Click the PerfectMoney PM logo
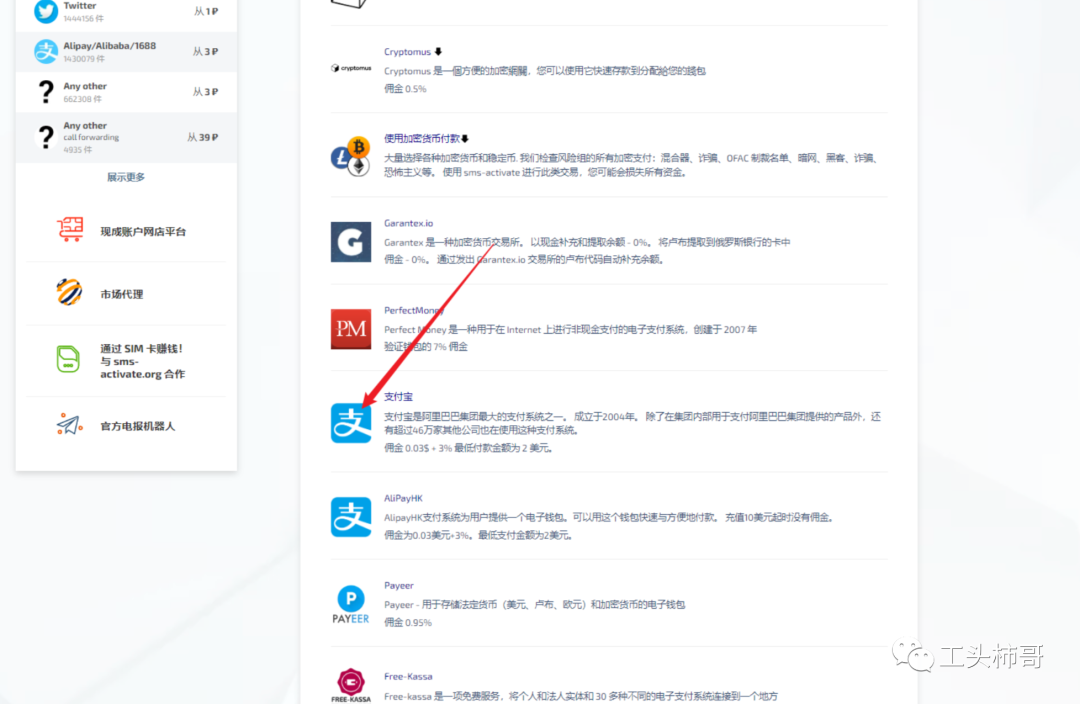The height and width of the screenshot is (704, 1080). tap(351, 329)
